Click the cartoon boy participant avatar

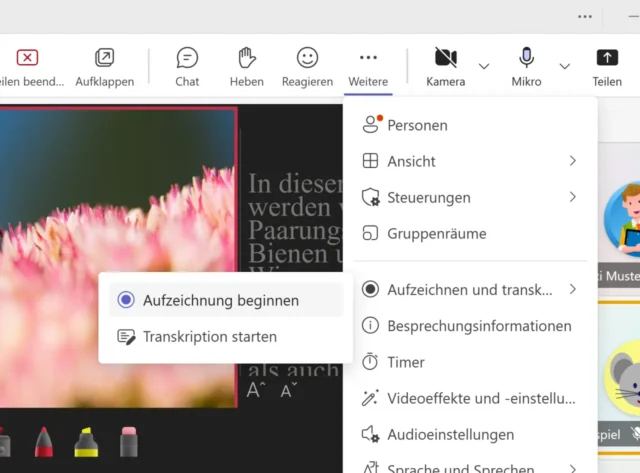click(x=623, y=220)
